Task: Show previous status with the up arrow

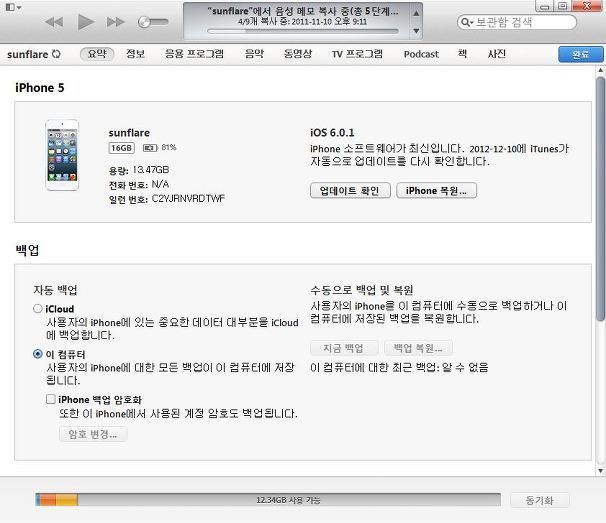Action: coord(416,14)
